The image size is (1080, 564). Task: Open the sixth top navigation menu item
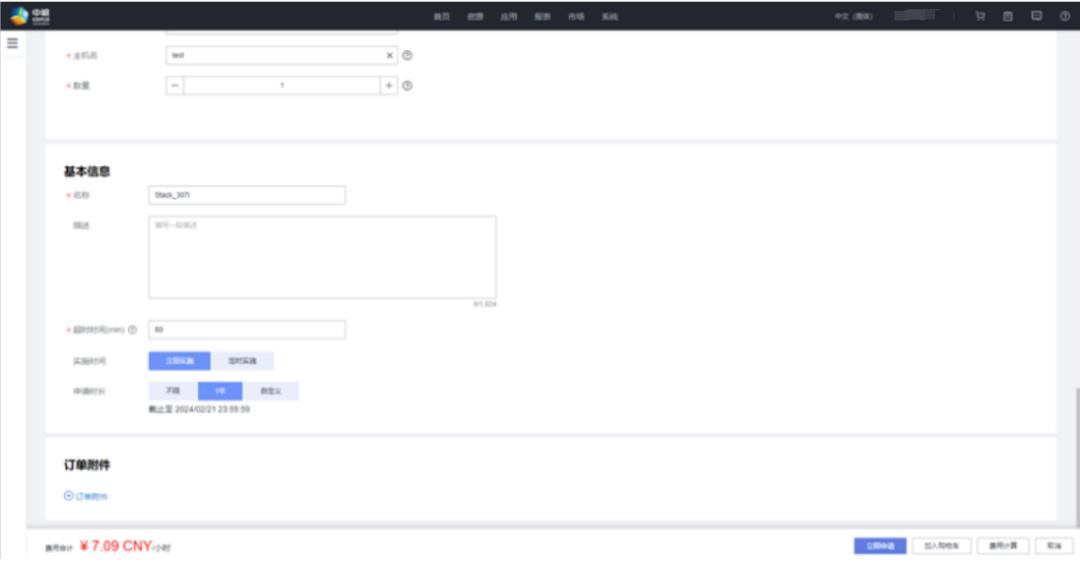tap(610, 17)
